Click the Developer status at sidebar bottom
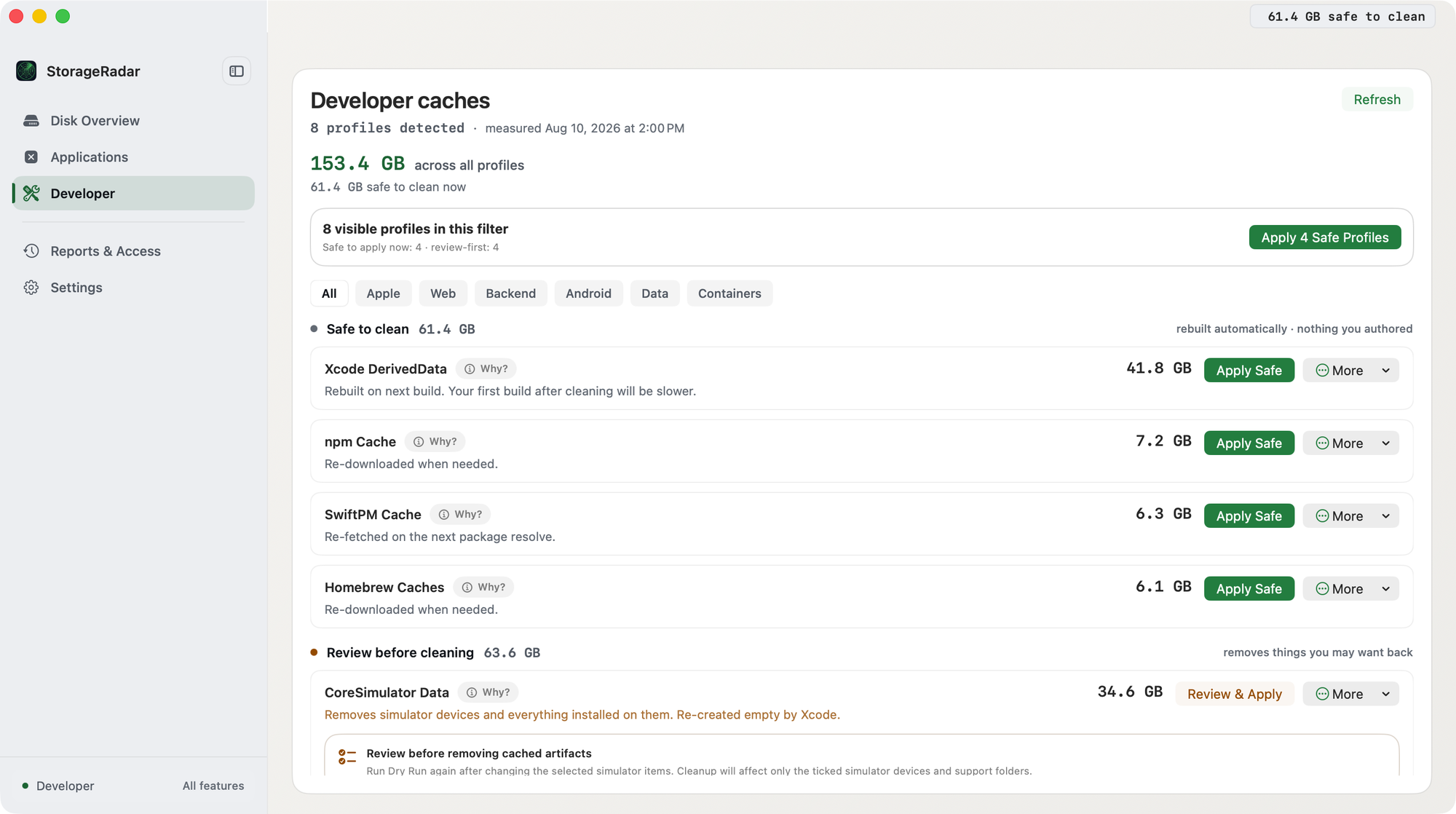 click(x=58, y=786)
